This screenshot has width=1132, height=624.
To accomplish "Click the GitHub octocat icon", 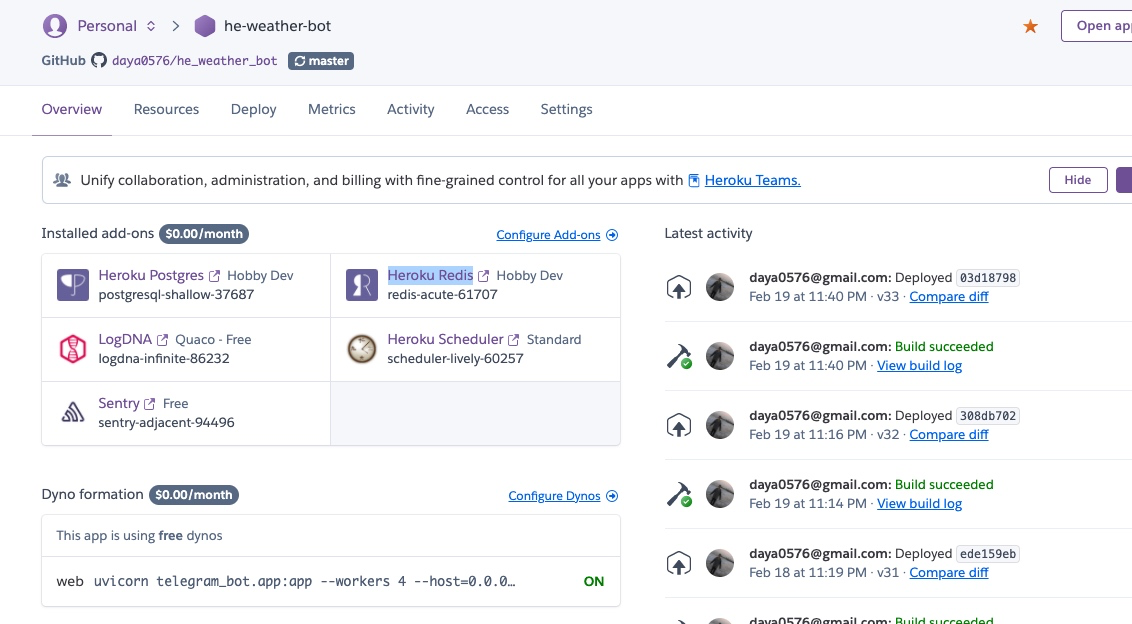I will click(x=99, y=60).
